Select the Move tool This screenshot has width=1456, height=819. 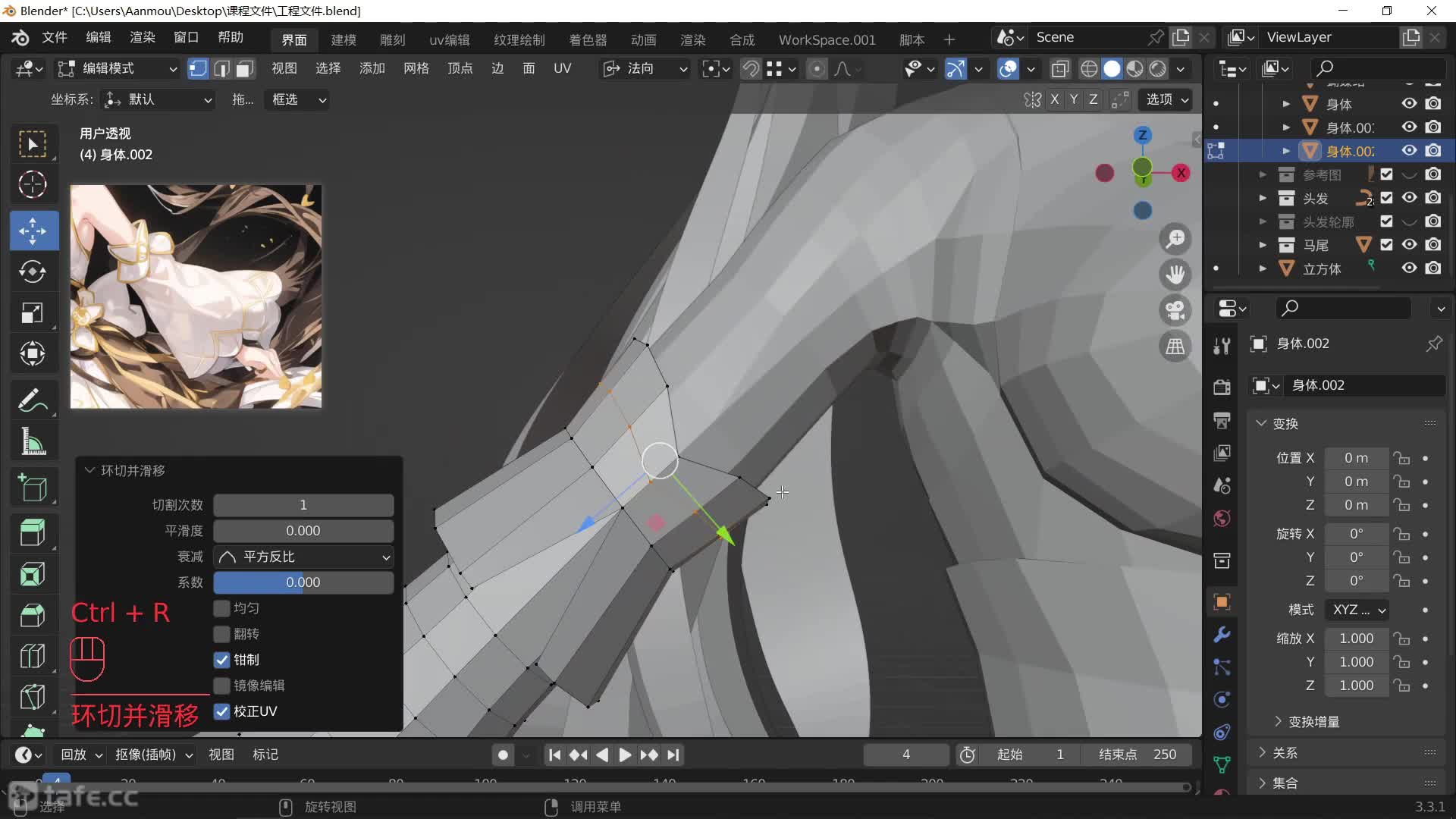click(x=33, y=231)
